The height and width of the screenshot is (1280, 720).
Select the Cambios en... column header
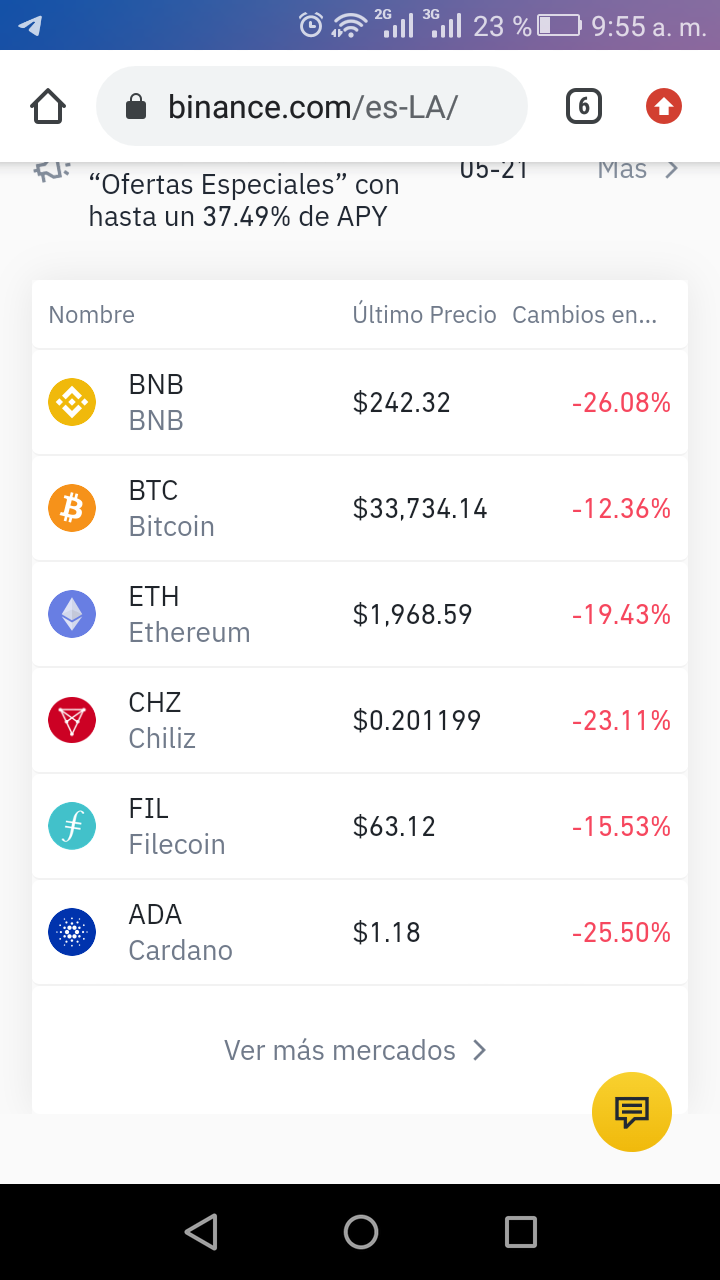584,315
